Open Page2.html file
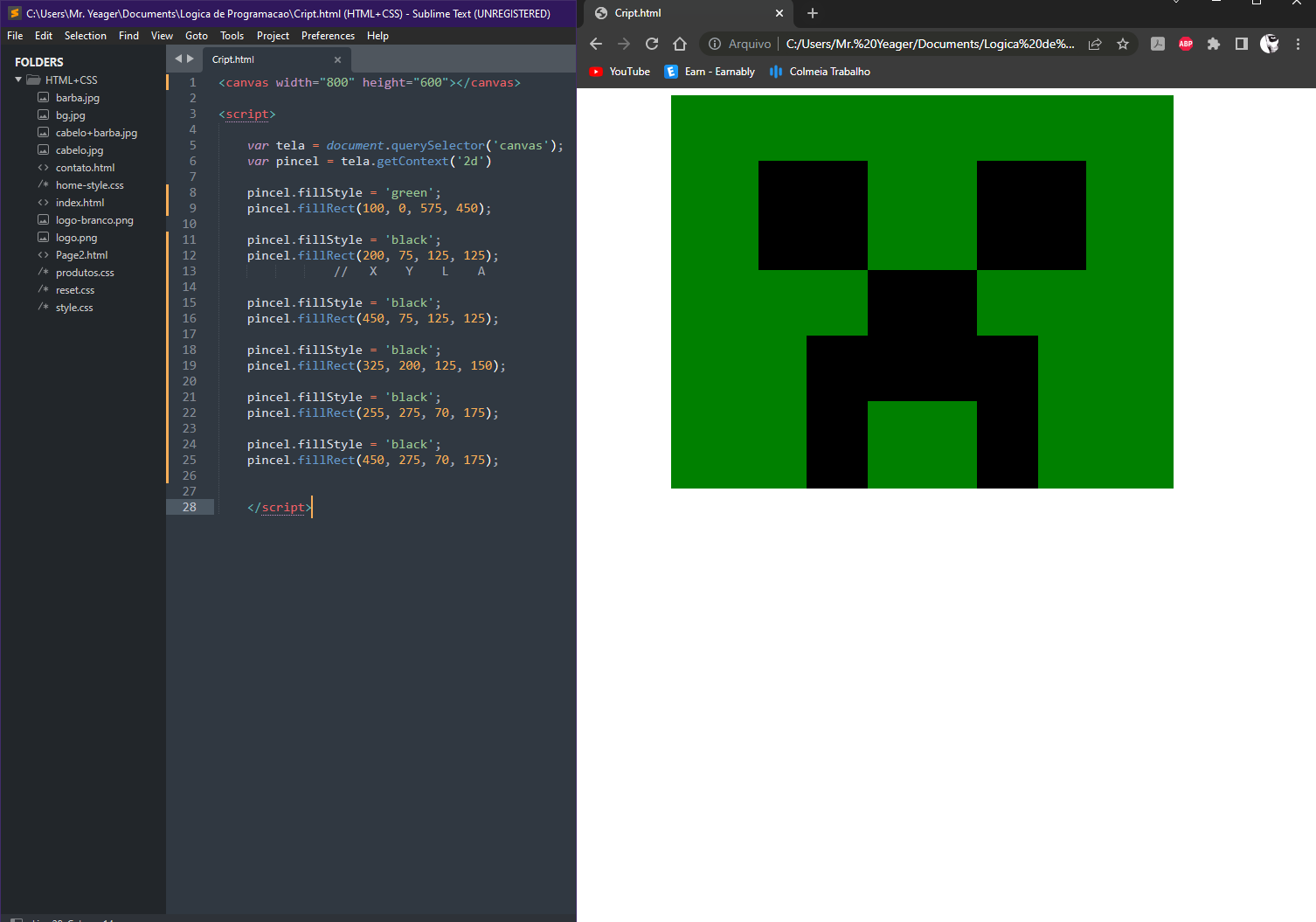Viewport: 1316px width, 922px height. pyautogui.click(x=81, y=255)
